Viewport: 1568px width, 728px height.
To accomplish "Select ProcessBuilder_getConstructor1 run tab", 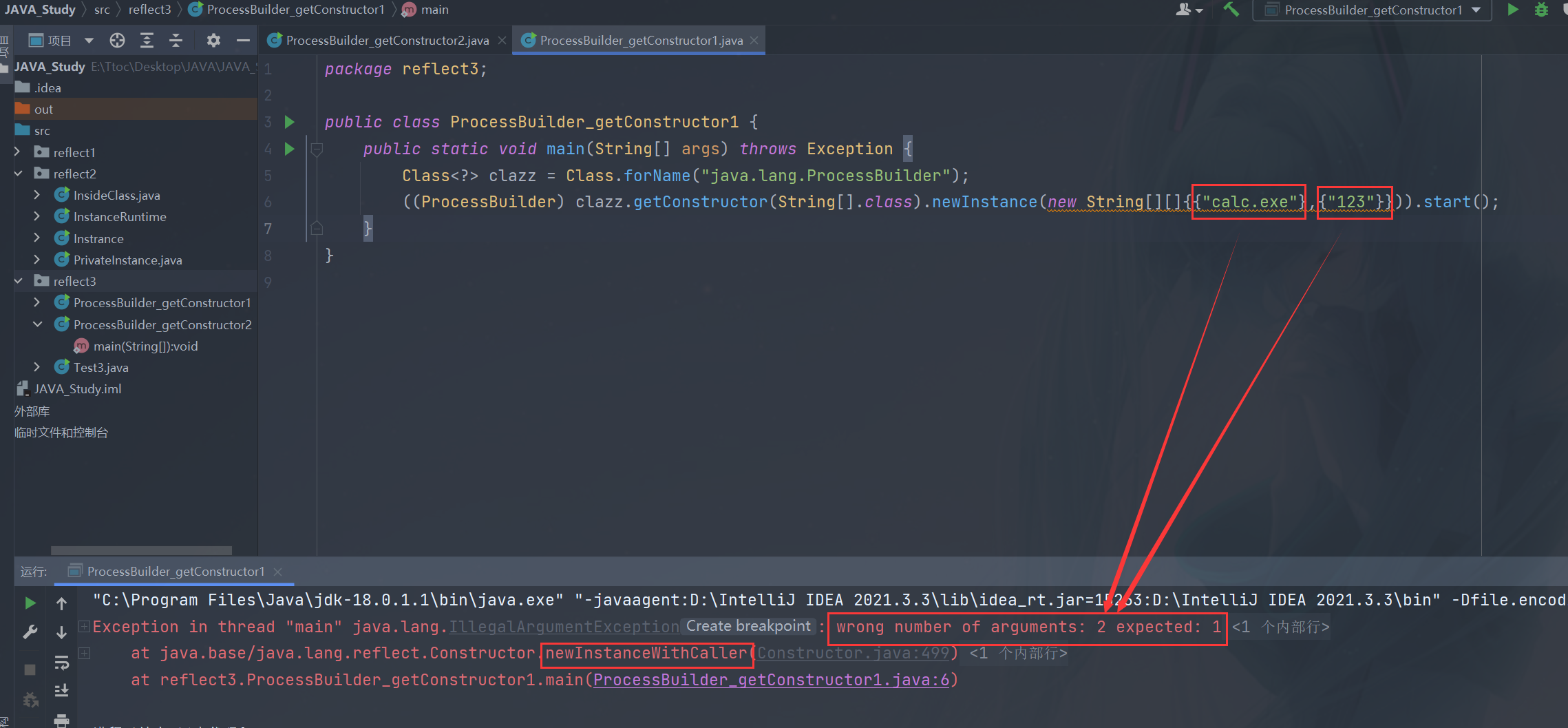I will pos(176,571).
